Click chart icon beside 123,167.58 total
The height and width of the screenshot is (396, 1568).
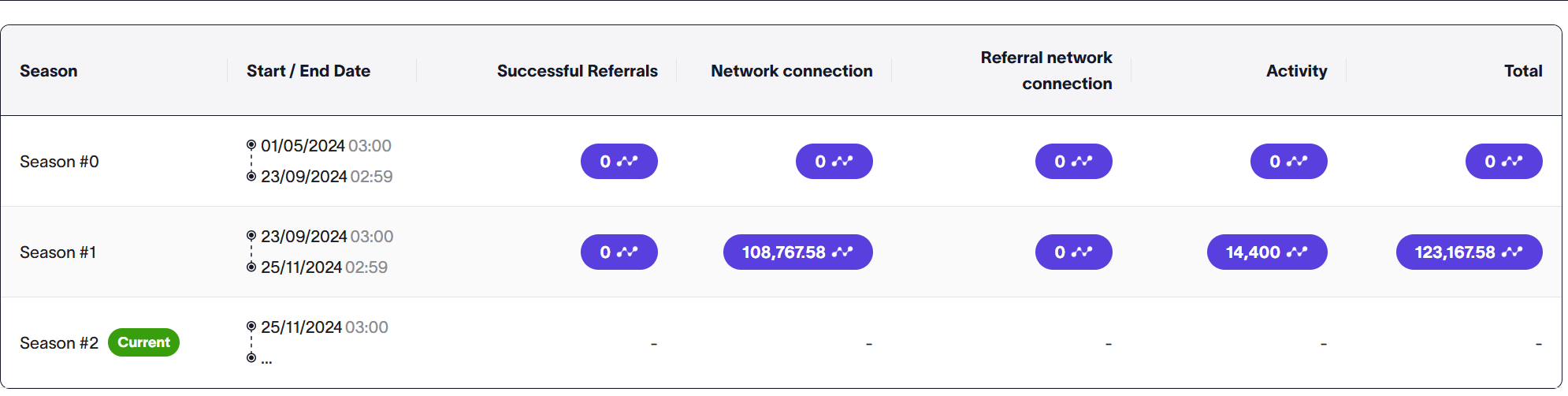pos(1512,252)
